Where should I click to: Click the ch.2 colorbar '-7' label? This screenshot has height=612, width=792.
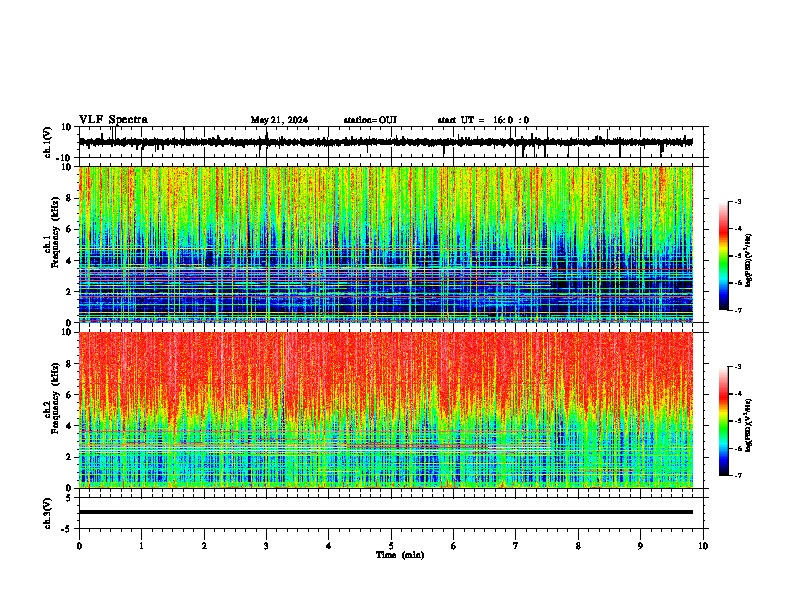tap(737, 475)
